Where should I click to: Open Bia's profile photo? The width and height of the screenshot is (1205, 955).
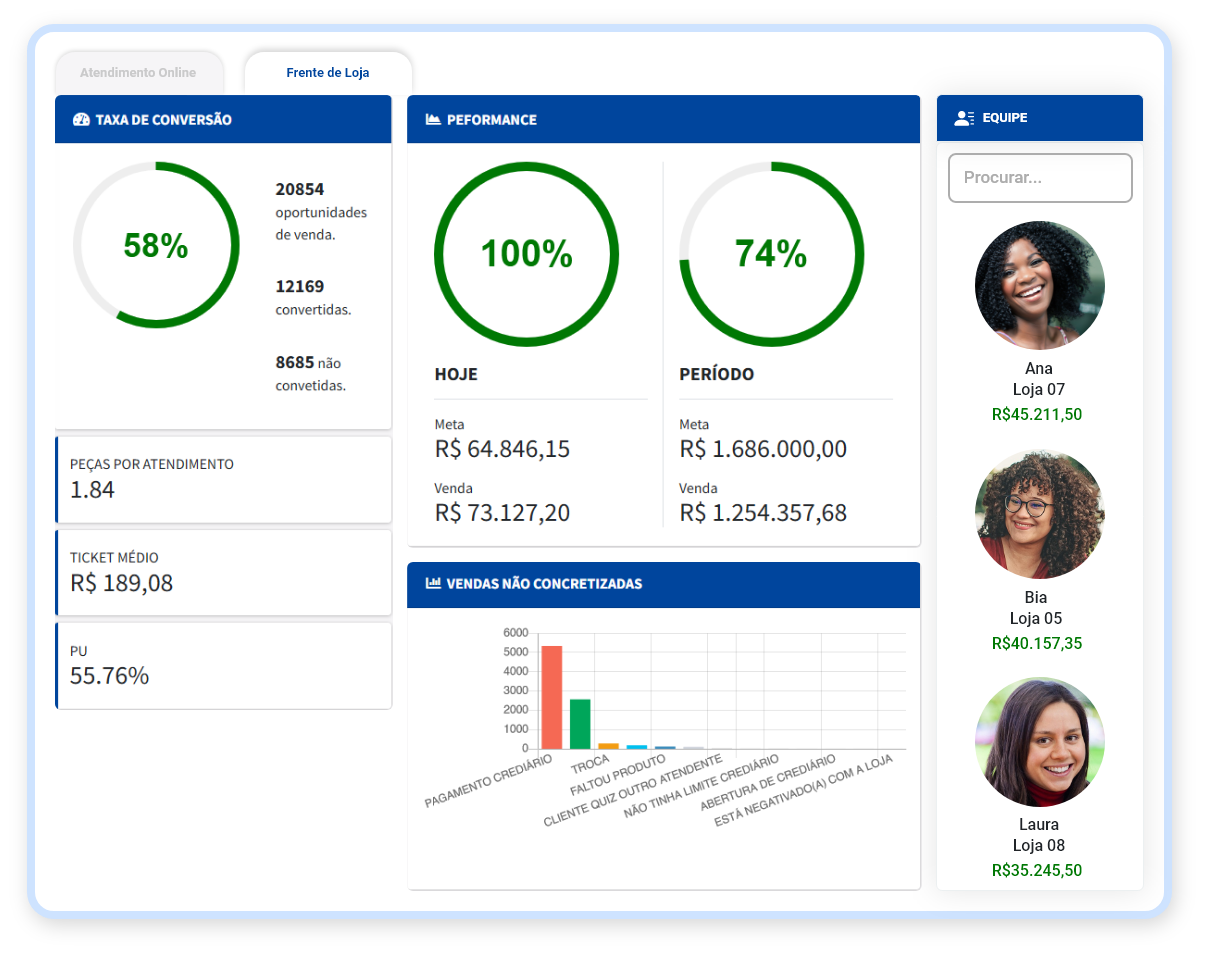point(1039,514)
